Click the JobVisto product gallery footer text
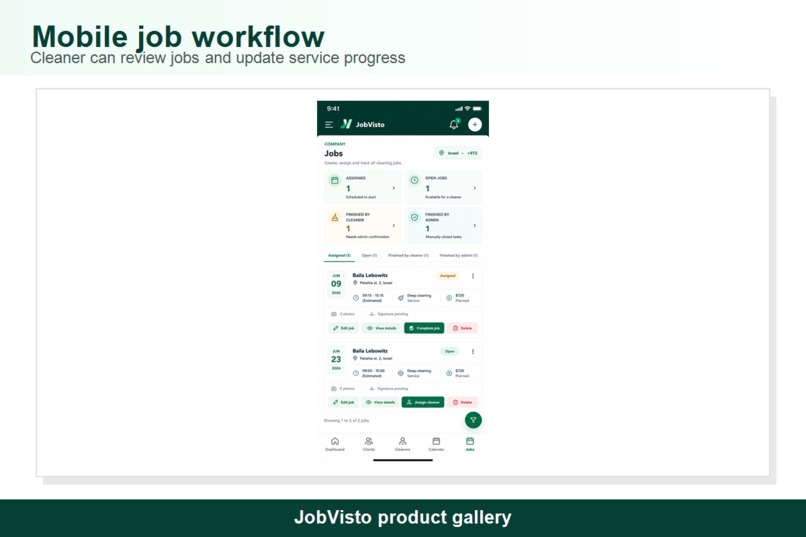The image size is (806, 537). click(x=402, y=517)
